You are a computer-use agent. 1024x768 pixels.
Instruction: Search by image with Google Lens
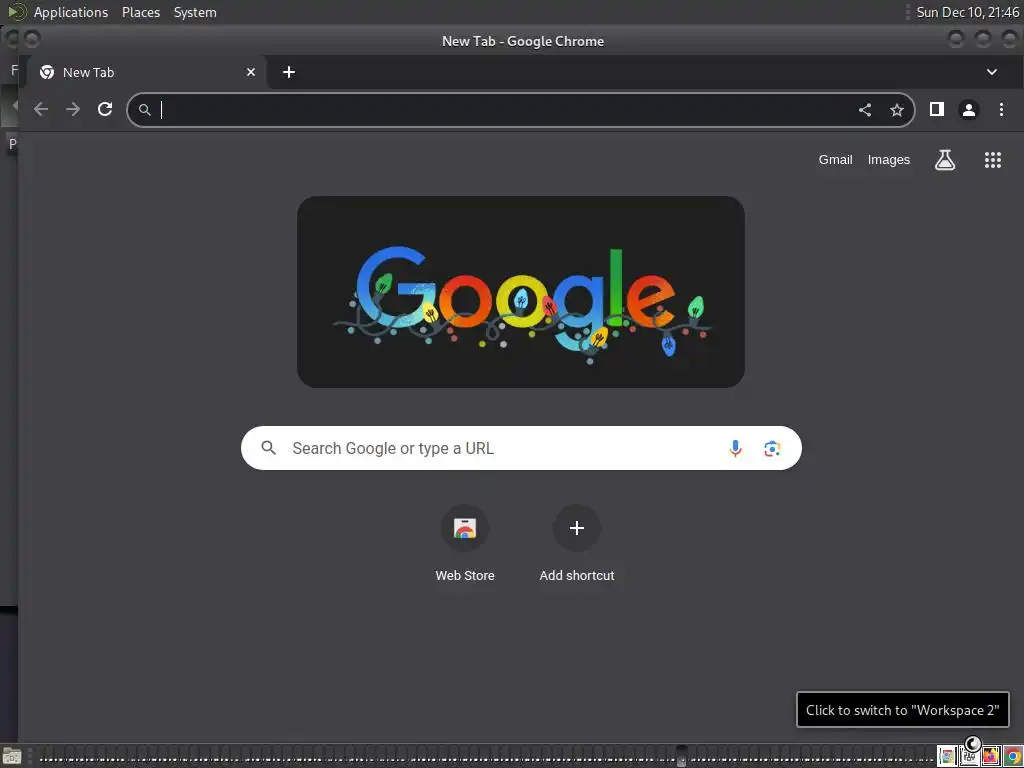pyautogui.click(x=772, y=448)
